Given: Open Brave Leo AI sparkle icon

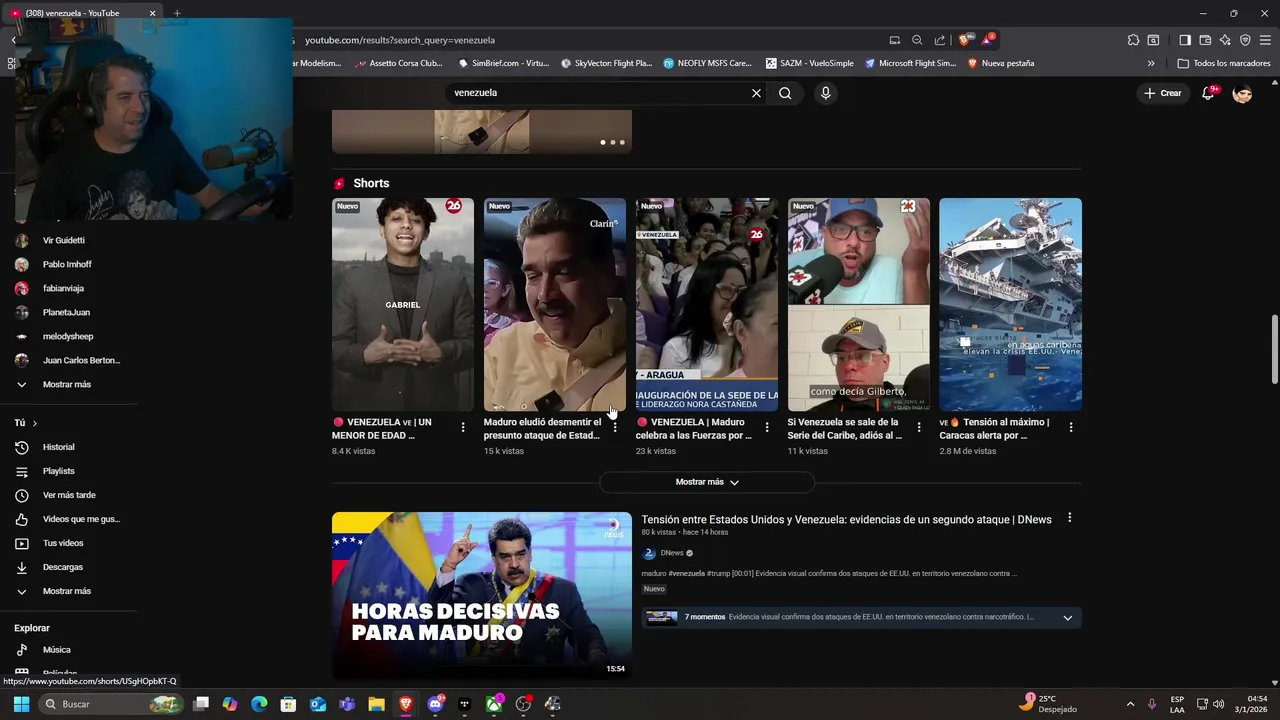Looking at the screenshot, I should coord(1225,40).
